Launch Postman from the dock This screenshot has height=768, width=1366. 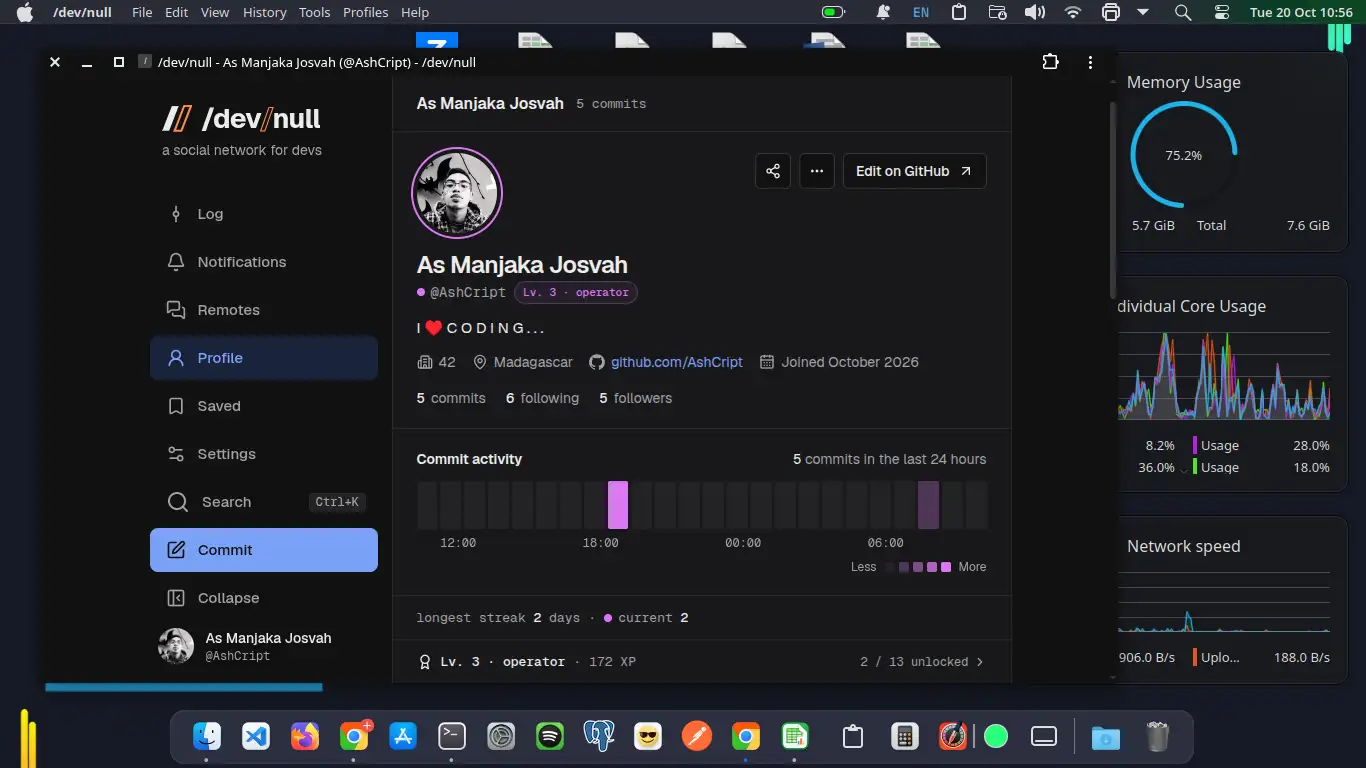pos(696,737)
